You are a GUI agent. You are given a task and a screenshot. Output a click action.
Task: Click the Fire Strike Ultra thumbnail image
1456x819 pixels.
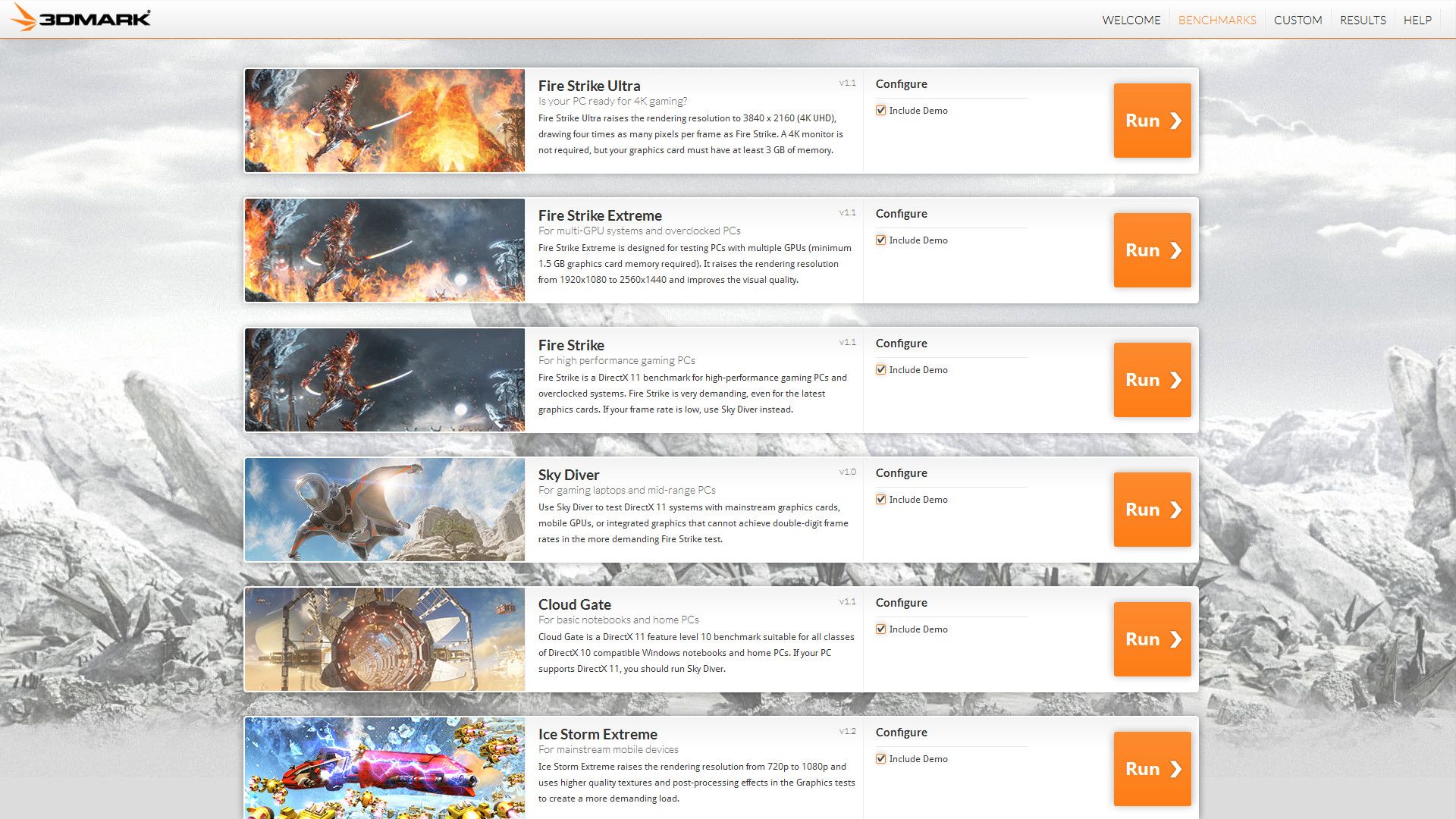(x=384, y=121)
